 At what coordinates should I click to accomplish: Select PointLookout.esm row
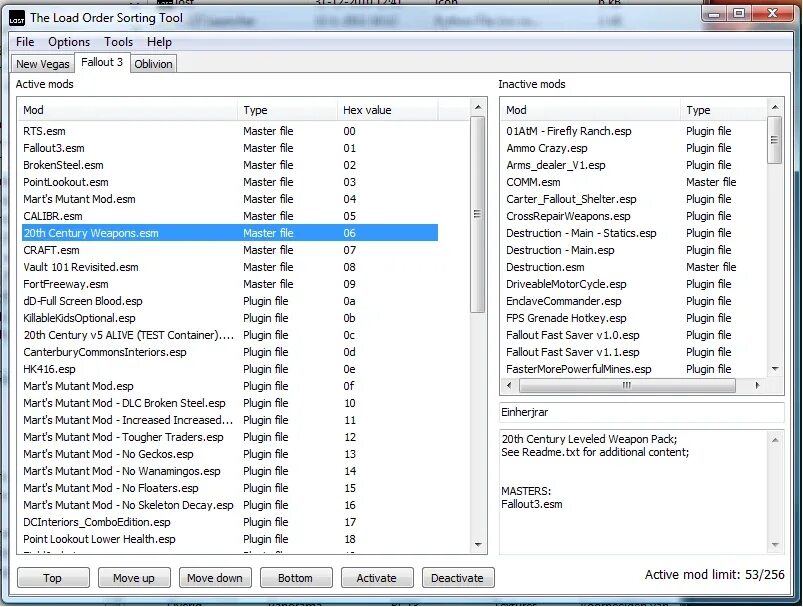pos(229,182)
